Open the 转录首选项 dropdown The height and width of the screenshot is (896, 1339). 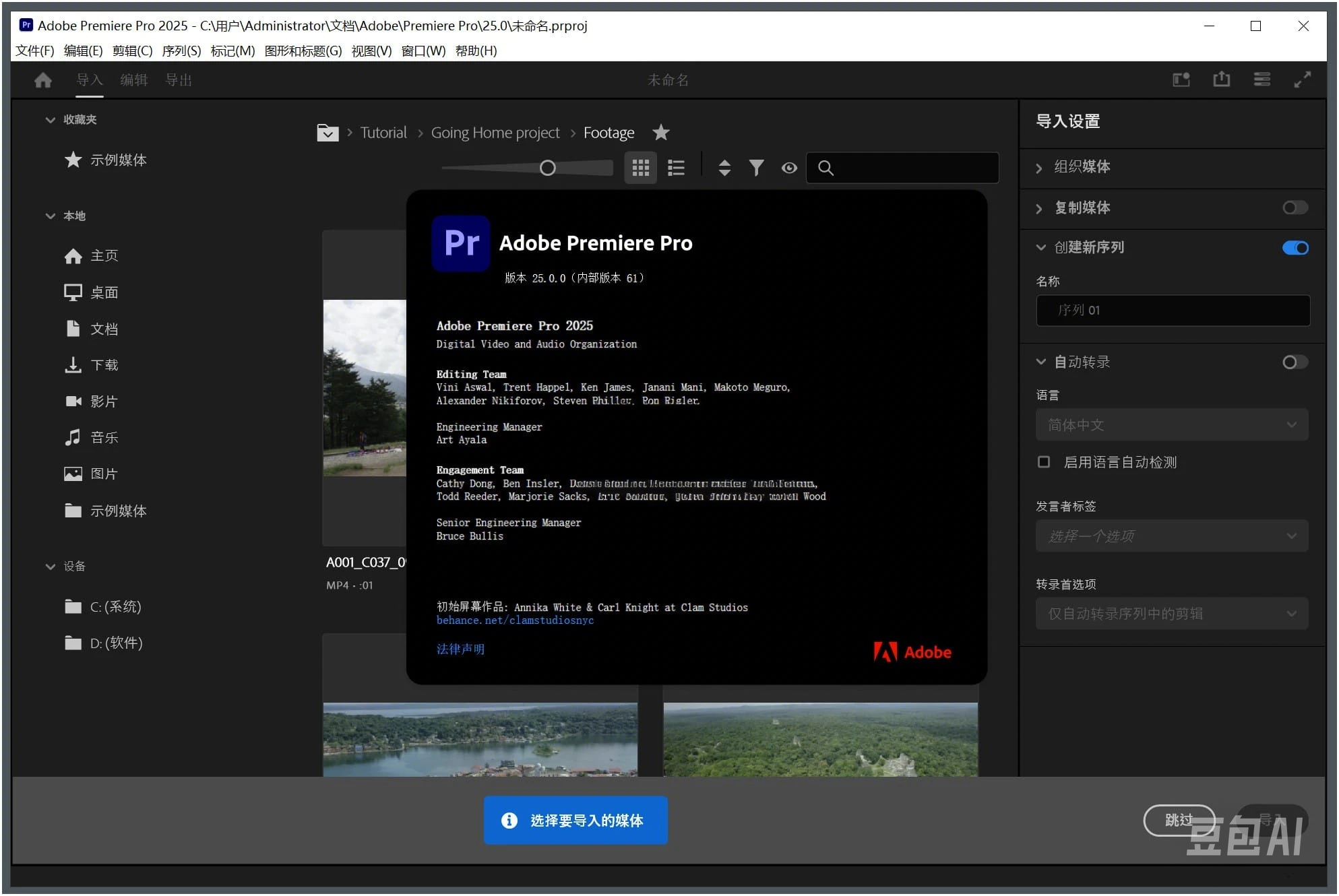pos(1173,614)
